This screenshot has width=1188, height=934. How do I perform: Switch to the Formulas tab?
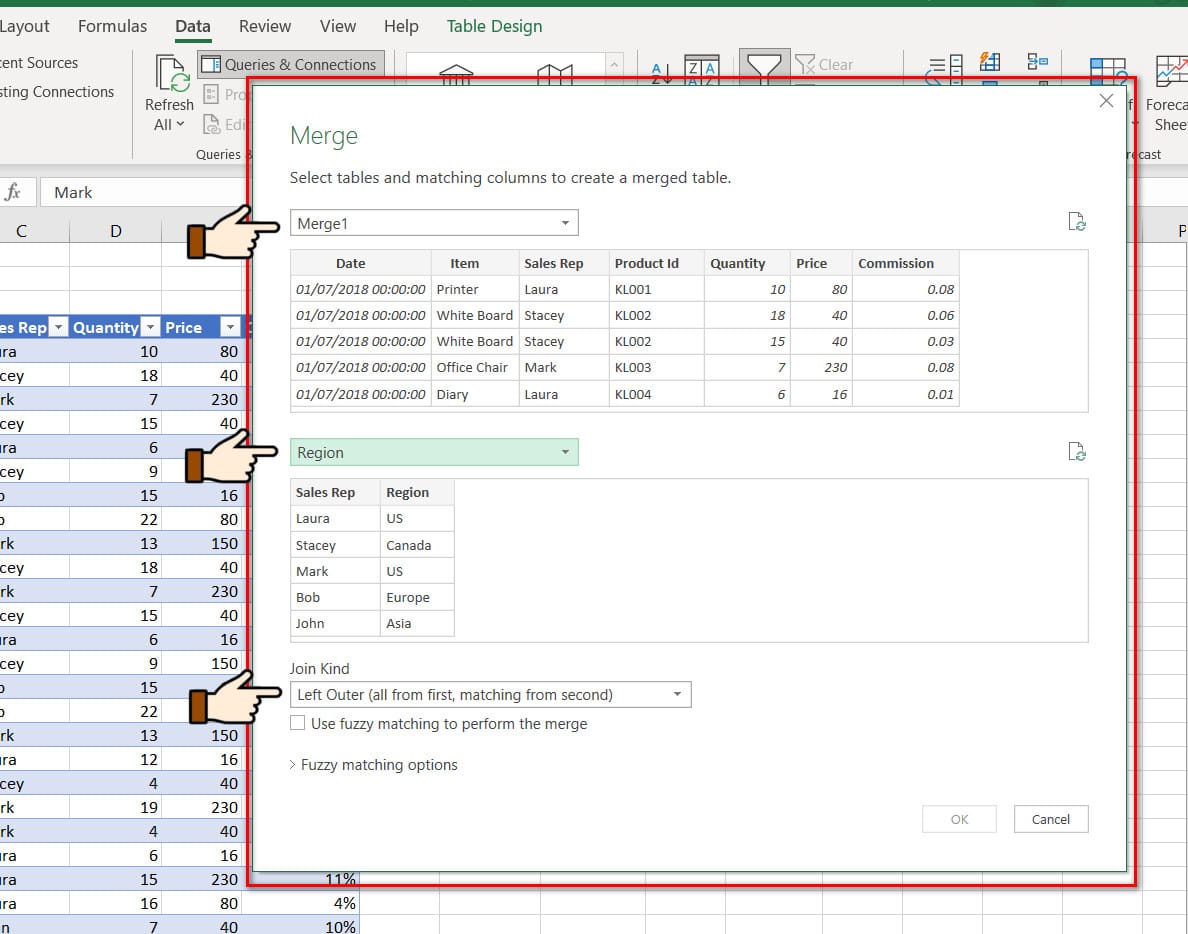click(112, 27)
